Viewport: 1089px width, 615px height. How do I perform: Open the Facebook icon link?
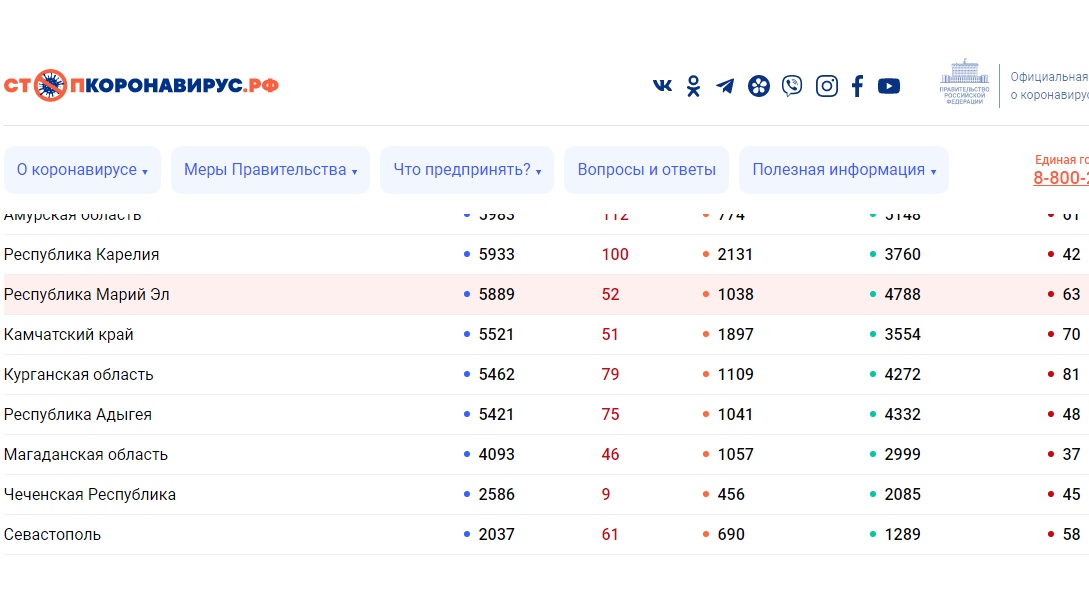pyautogui.click(x=857, y=86)
